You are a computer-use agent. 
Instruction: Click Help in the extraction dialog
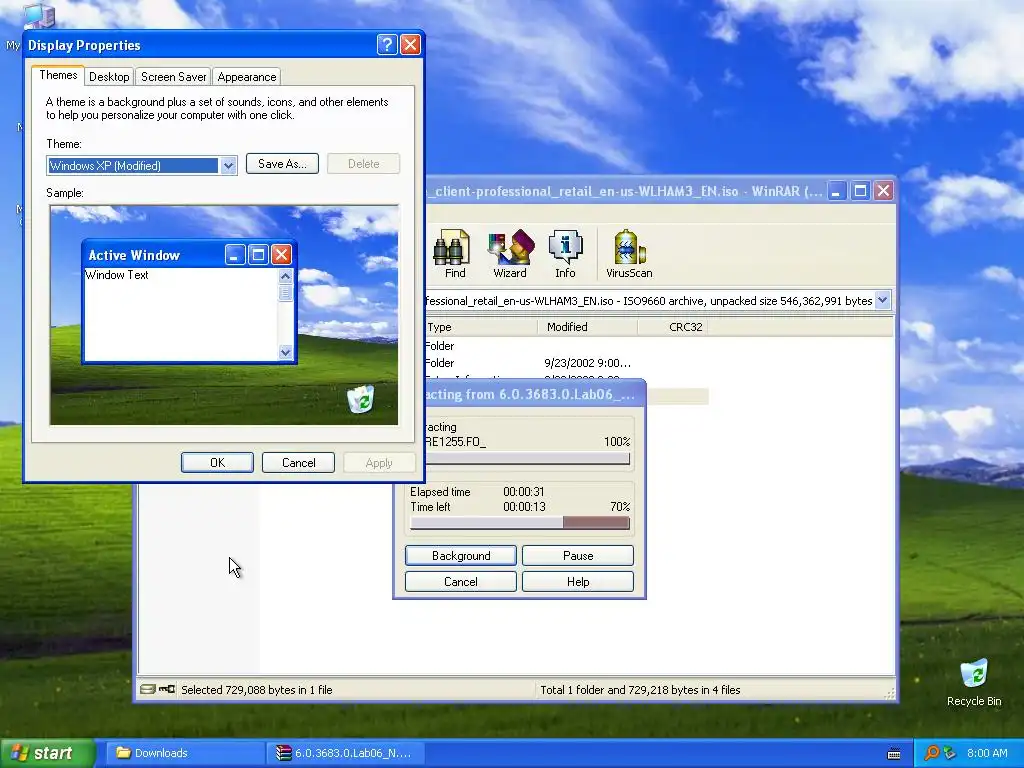click(x=578, y=582)
